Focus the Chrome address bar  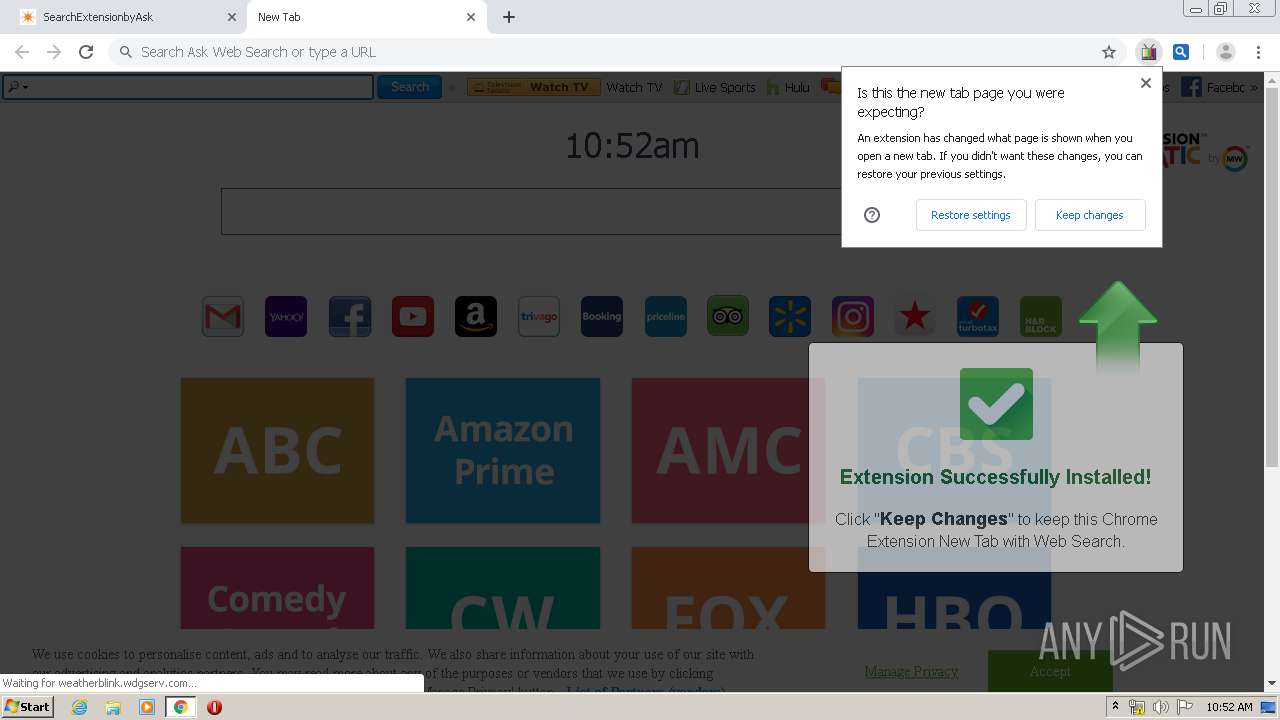[615, 52]
